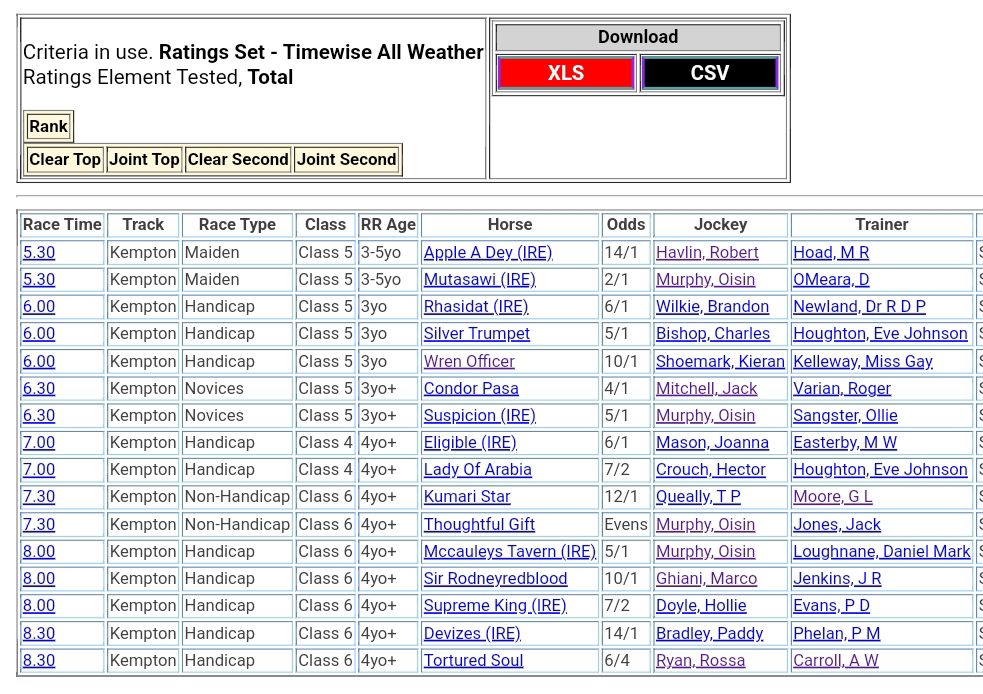The height and width of the screenshot is (694, 983).
Task: Open horse Tortured Soul
Action: (x=473, y=661)
